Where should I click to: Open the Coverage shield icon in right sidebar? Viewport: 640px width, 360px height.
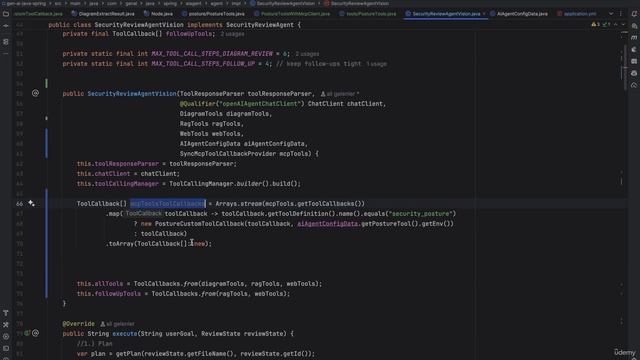(x=634, y=73)
